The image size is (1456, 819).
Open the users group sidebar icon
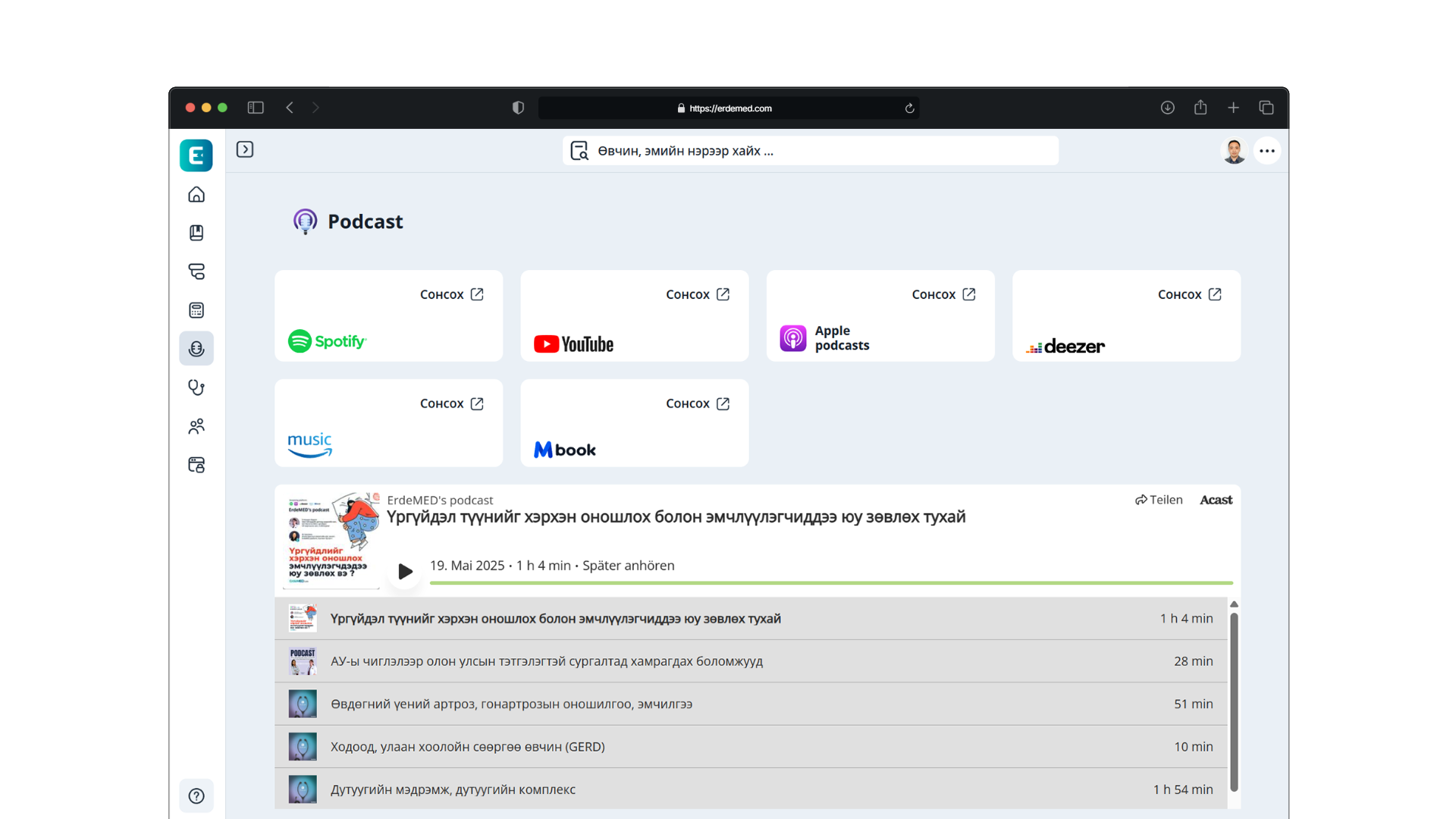(x=196, y=426)
